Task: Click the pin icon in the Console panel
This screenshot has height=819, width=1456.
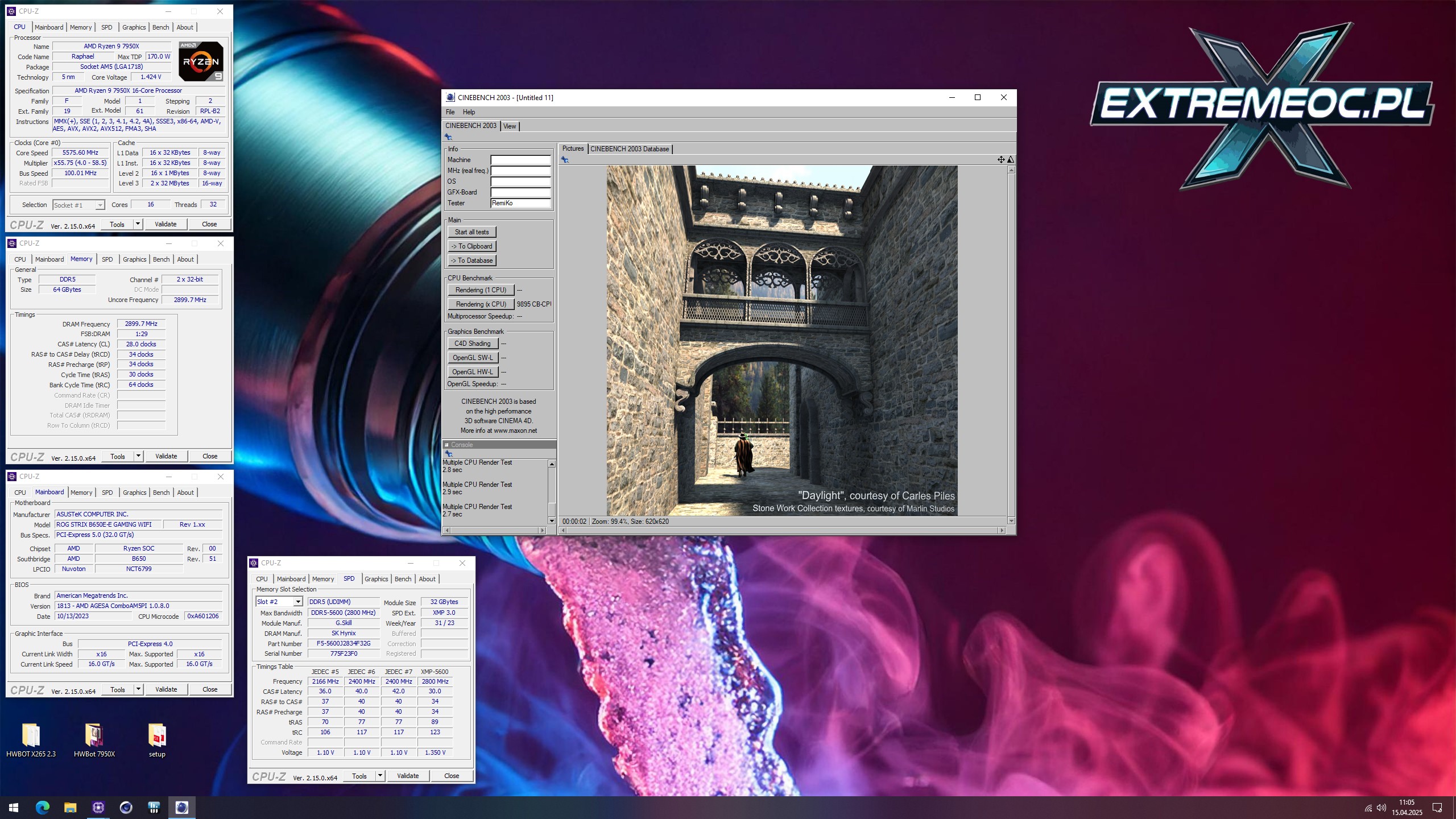Action: (448, 454)
